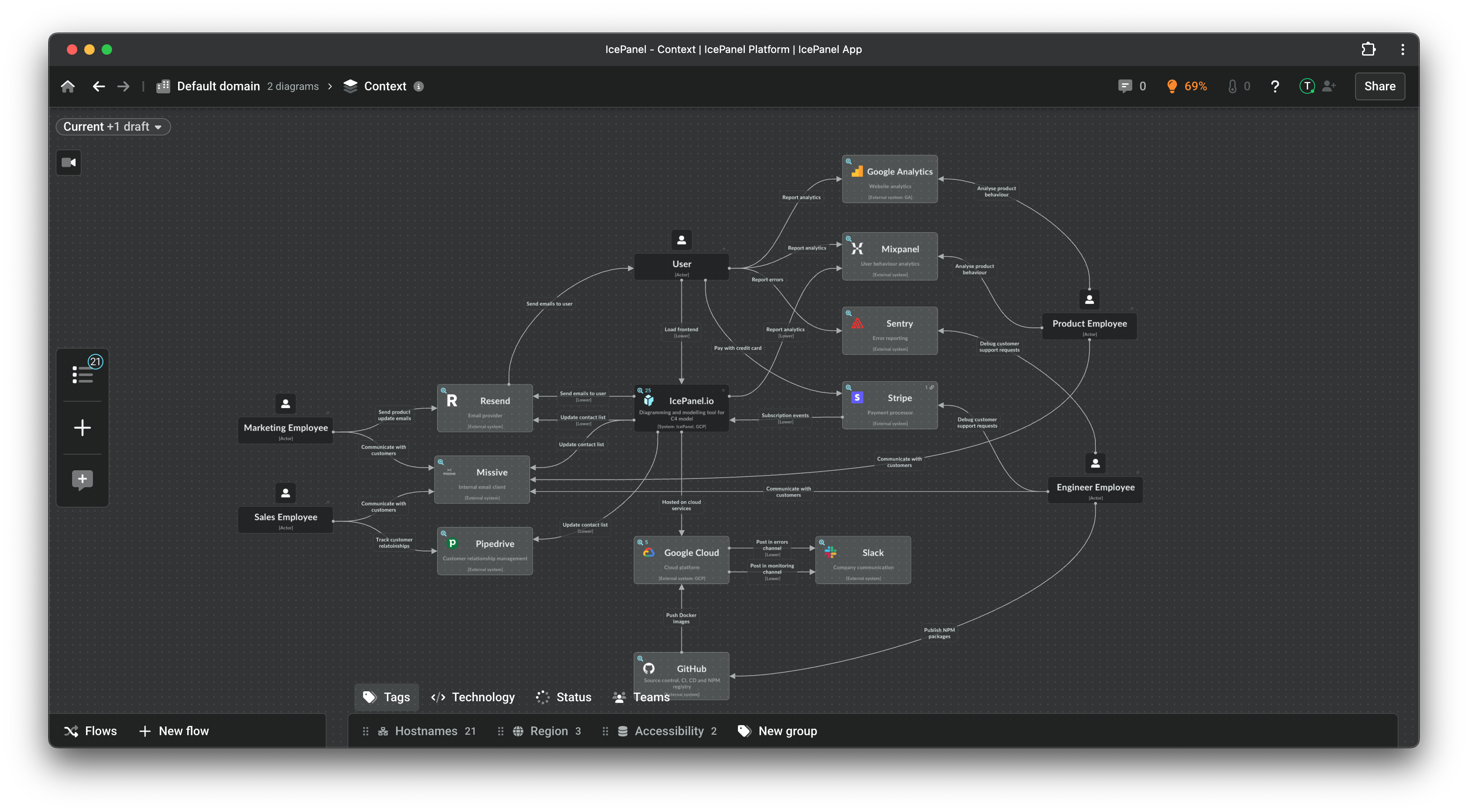Open the Default domain breadcrumb
Viewport: 1468px width, 812px height.
[208, 86]
